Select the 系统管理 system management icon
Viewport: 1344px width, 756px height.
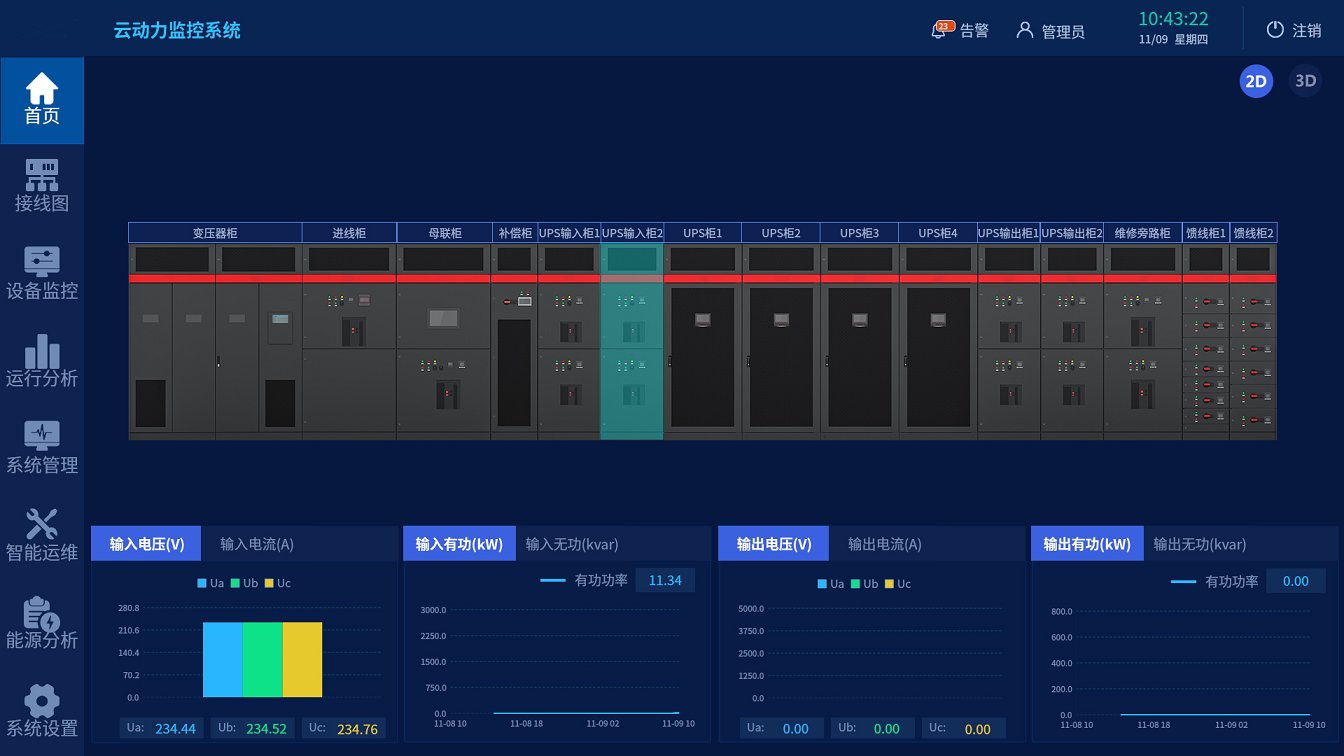point(41,437)
